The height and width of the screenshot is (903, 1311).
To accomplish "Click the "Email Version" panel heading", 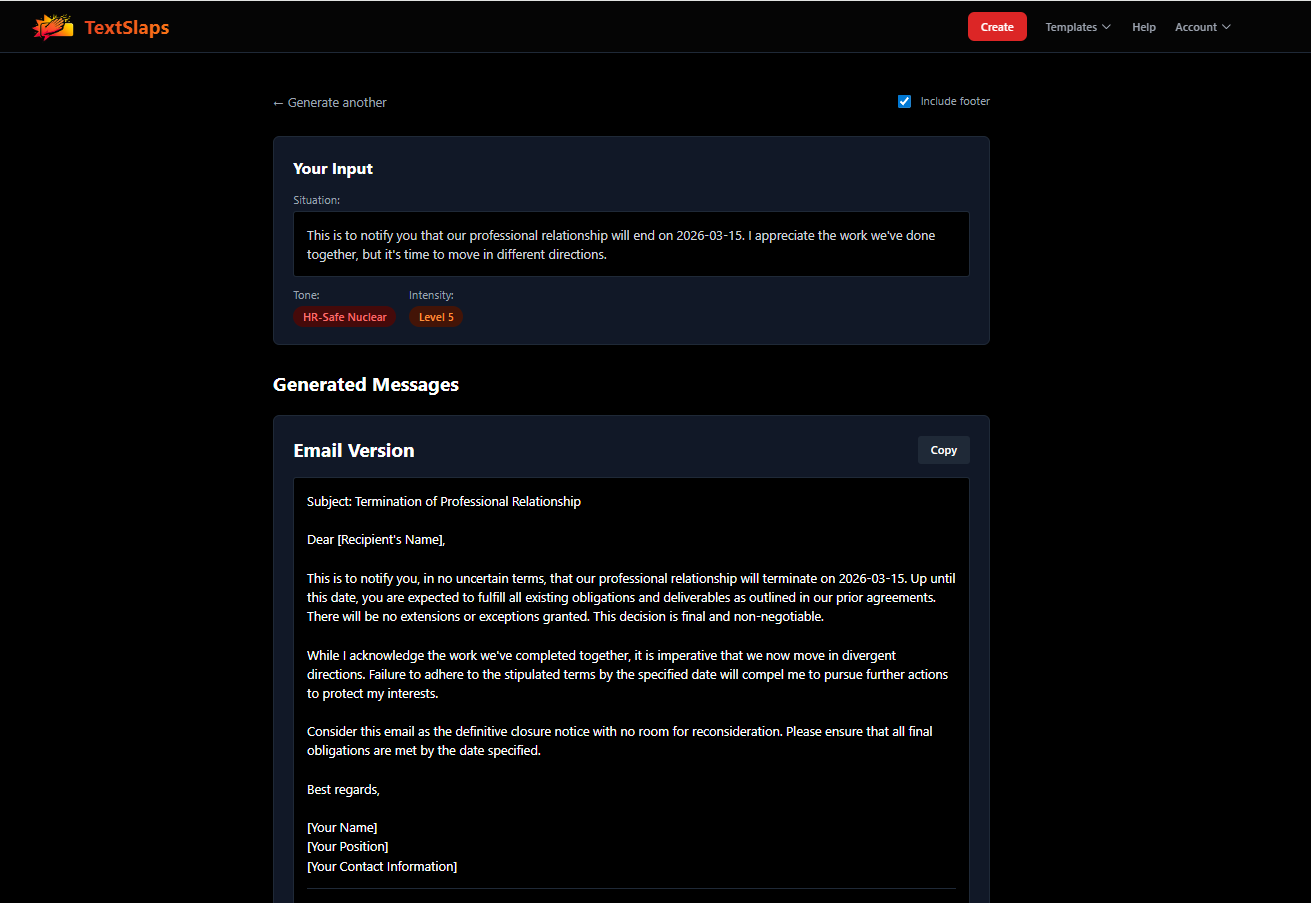I will click(353, 450).
